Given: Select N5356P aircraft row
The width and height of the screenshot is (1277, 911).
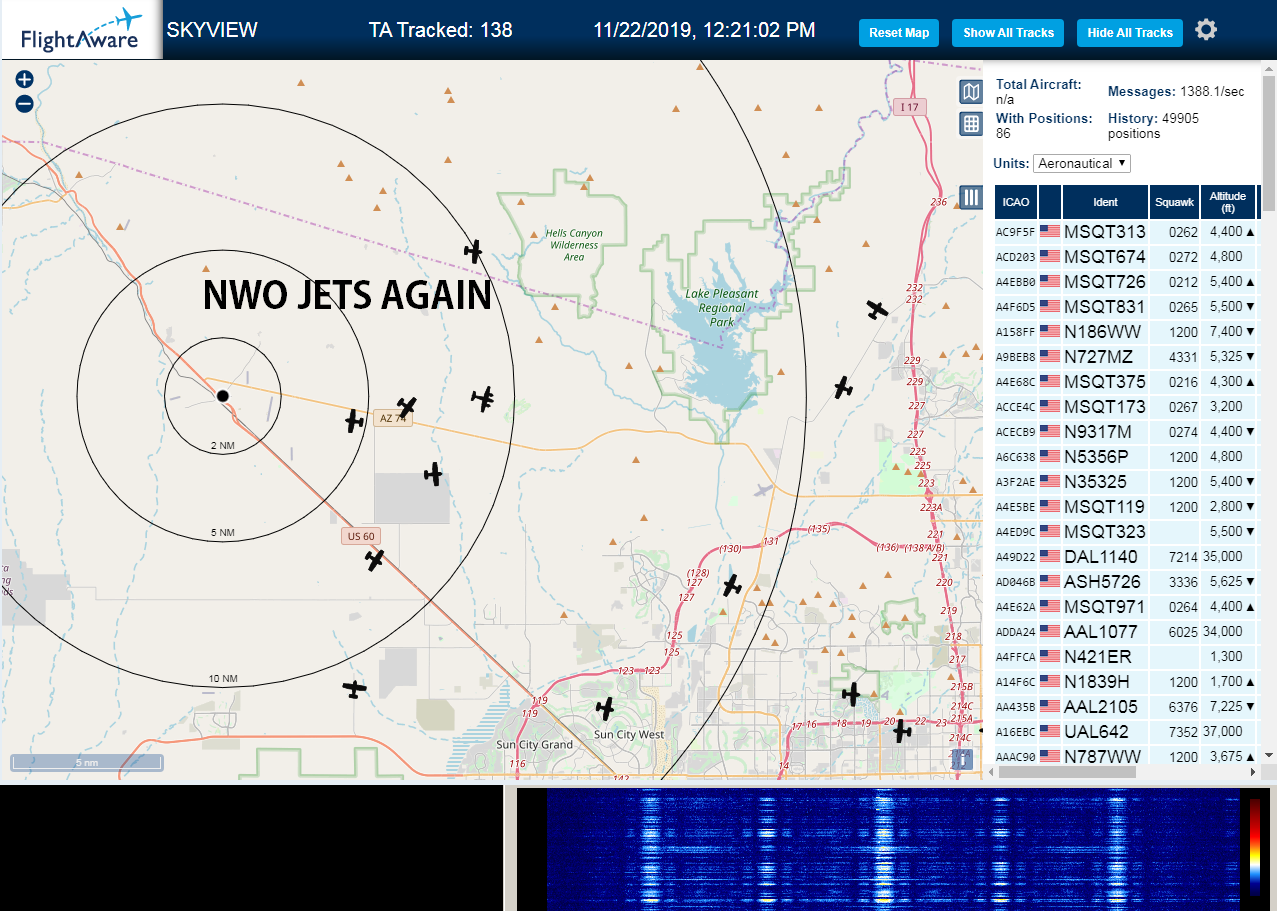Looking at the screenshot, I should 1125,457.
